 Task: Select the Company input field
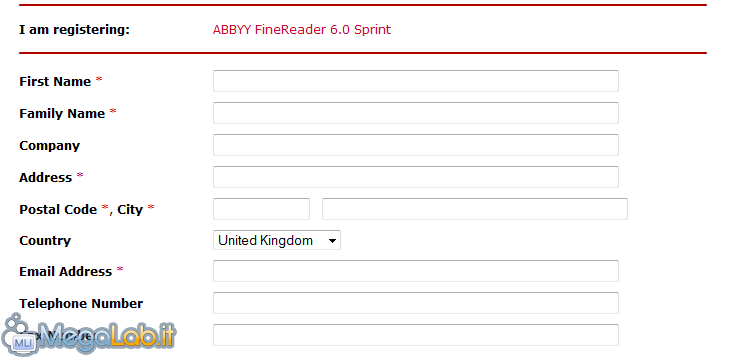point(416,145)
